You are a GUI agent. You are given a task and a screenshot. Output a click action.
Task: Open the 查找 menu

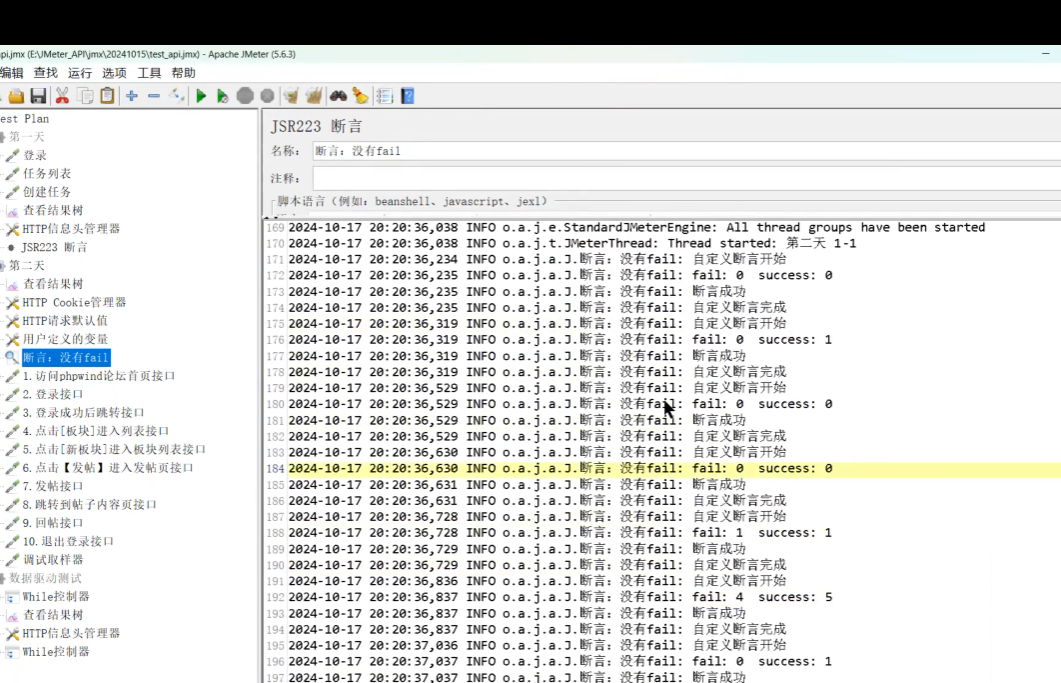[x=45, y=73]
